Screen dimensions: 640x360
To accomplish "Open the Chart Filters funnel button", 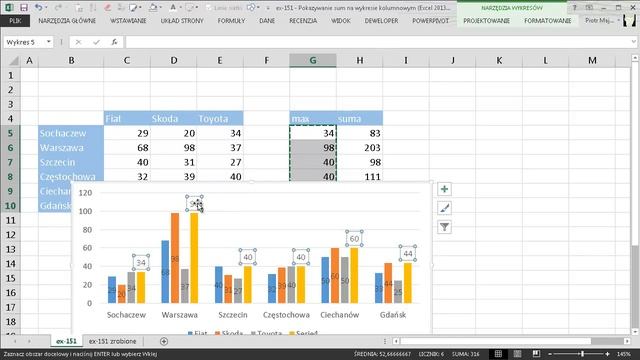I will pyautogui.click(x=444, y=227).
